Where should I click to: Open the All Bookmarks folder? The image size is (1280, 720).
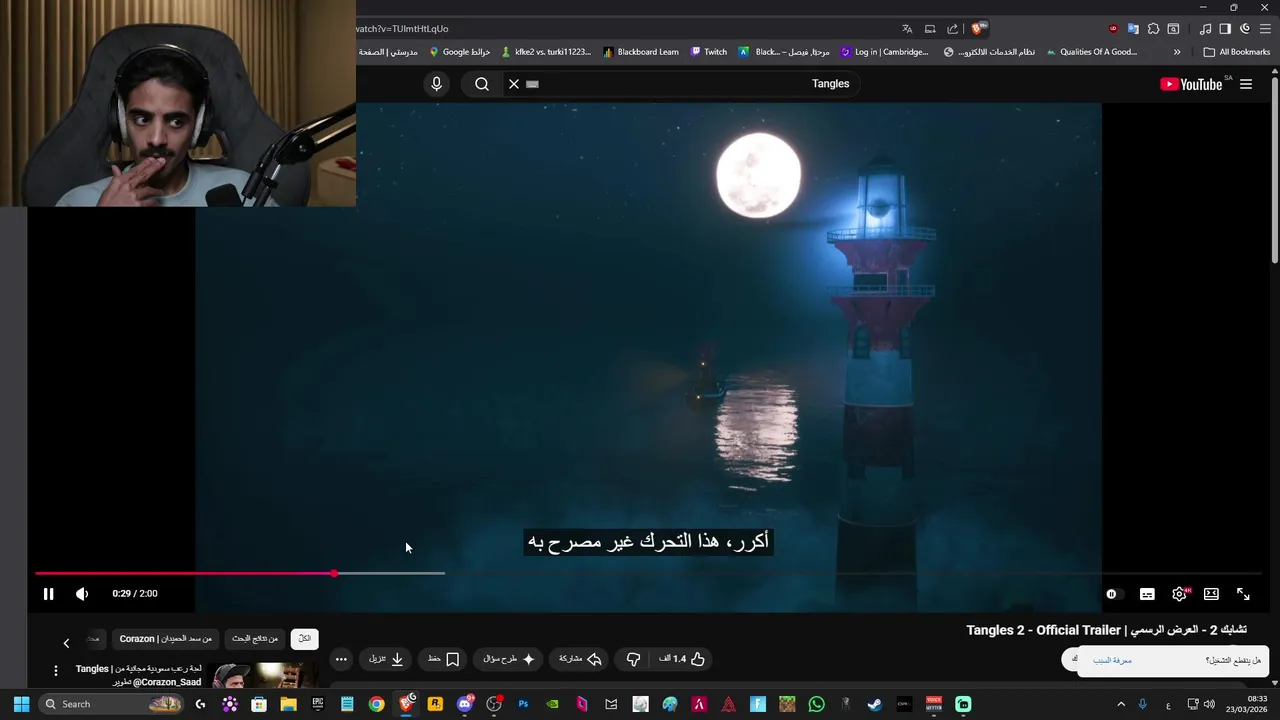(1236, 52)
